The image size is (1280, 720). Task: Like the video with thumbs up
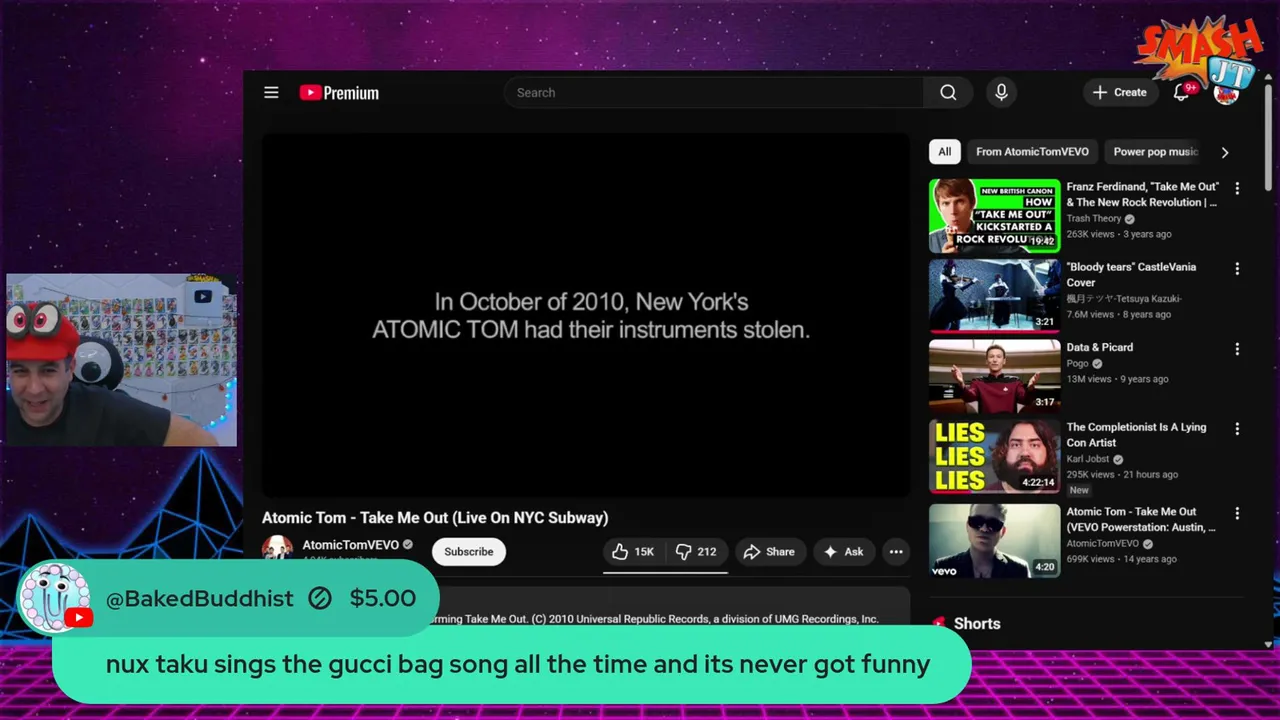(633, 552)
